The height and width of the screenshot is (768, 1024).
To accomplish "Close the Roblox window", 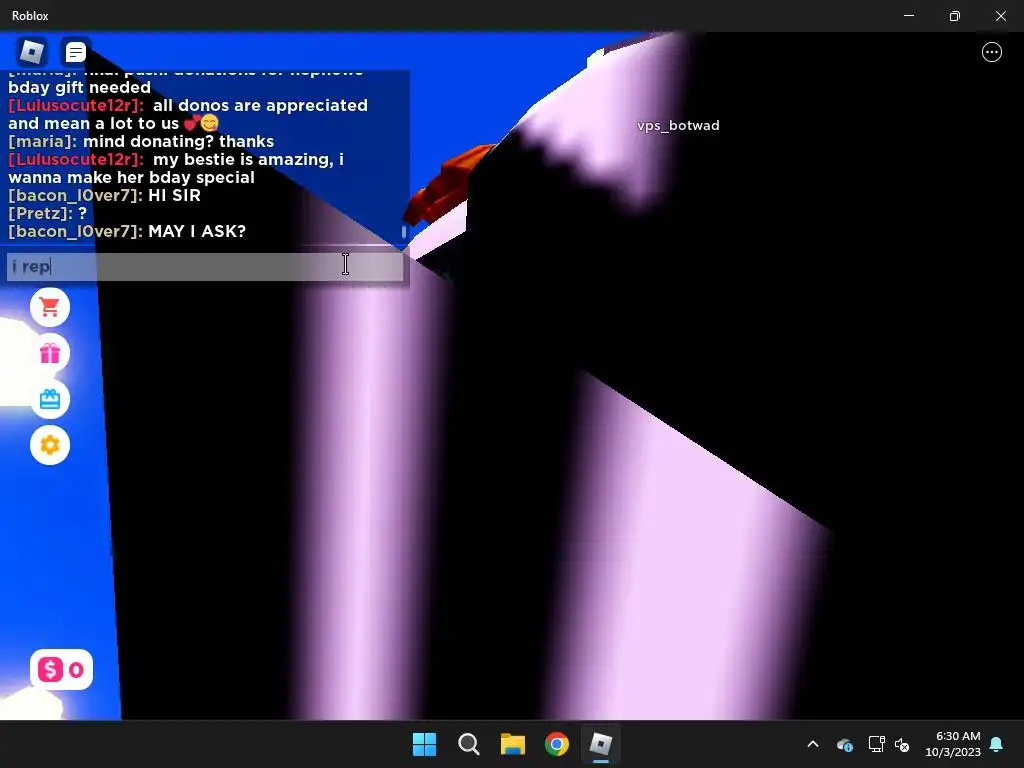I will pos(1000,16).
